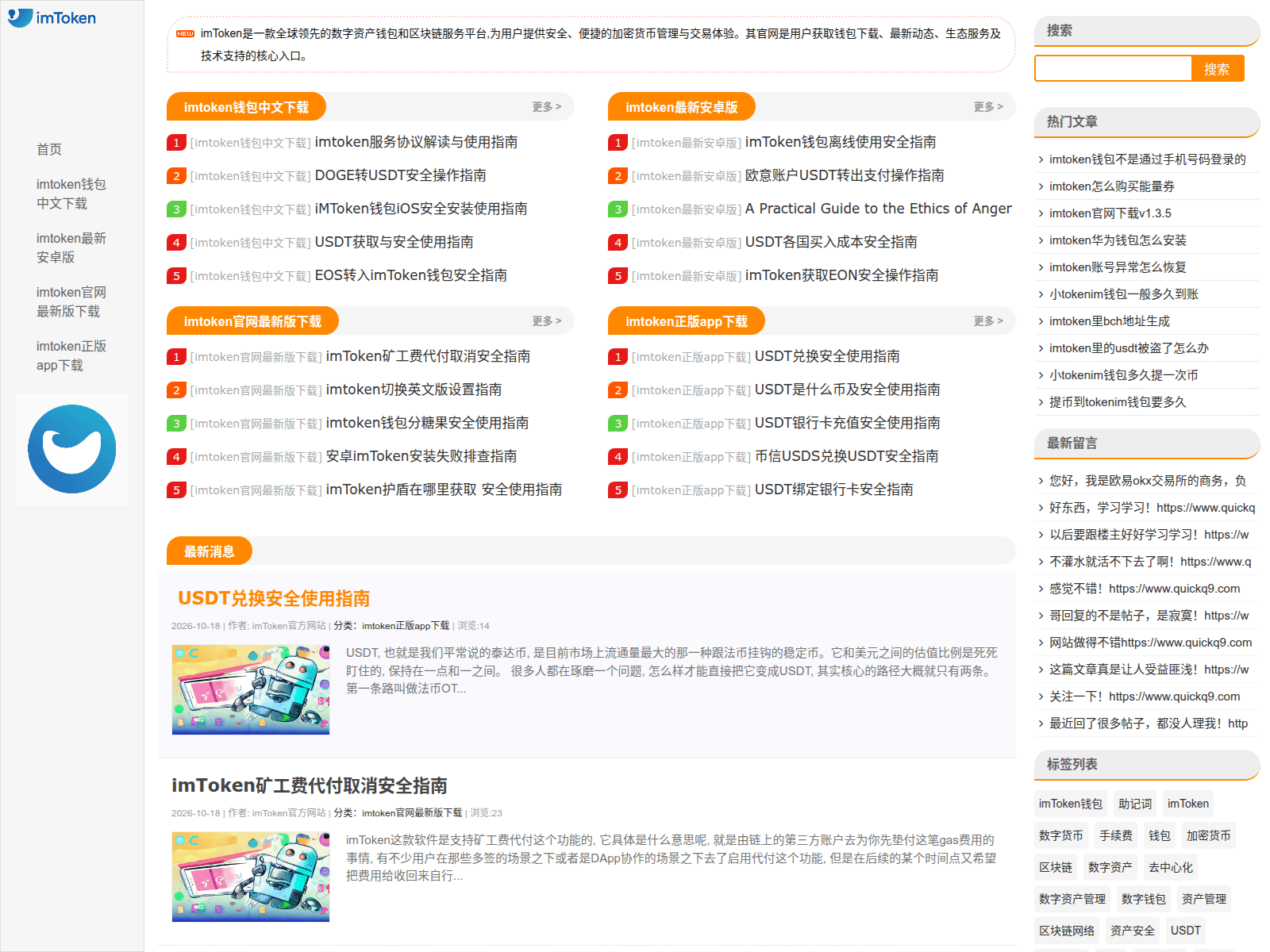The height and width of the screenshot is (952, 1270).
Task: Select the 助记词 tag
Action: [1135, 804]
